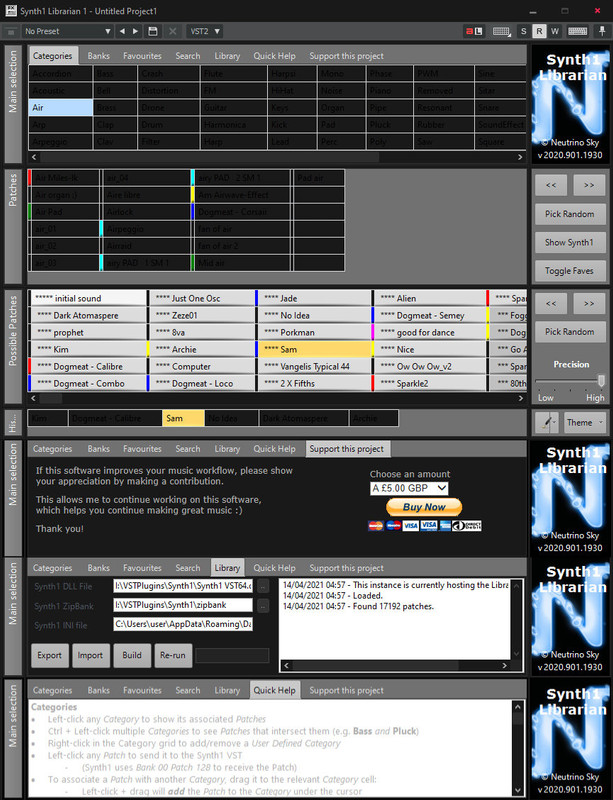
Task: Click the Quick Help scroll-down arrow
Action: (518, 791)
